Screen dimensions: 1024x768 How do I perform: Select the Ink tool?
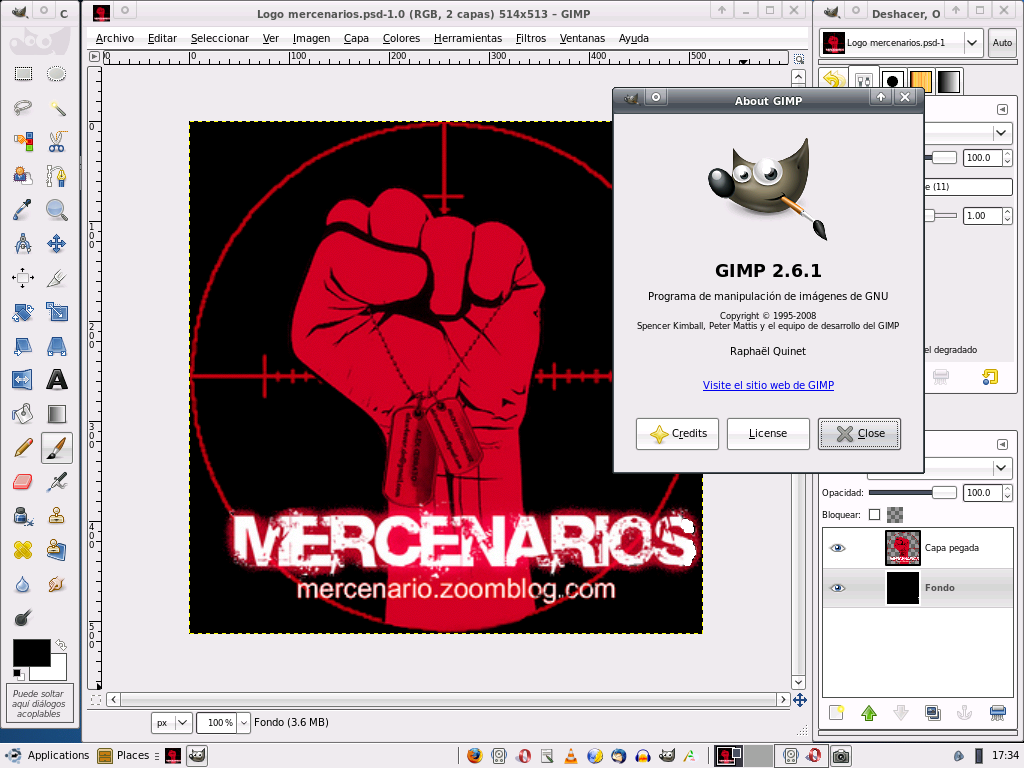tap(23, 516)
